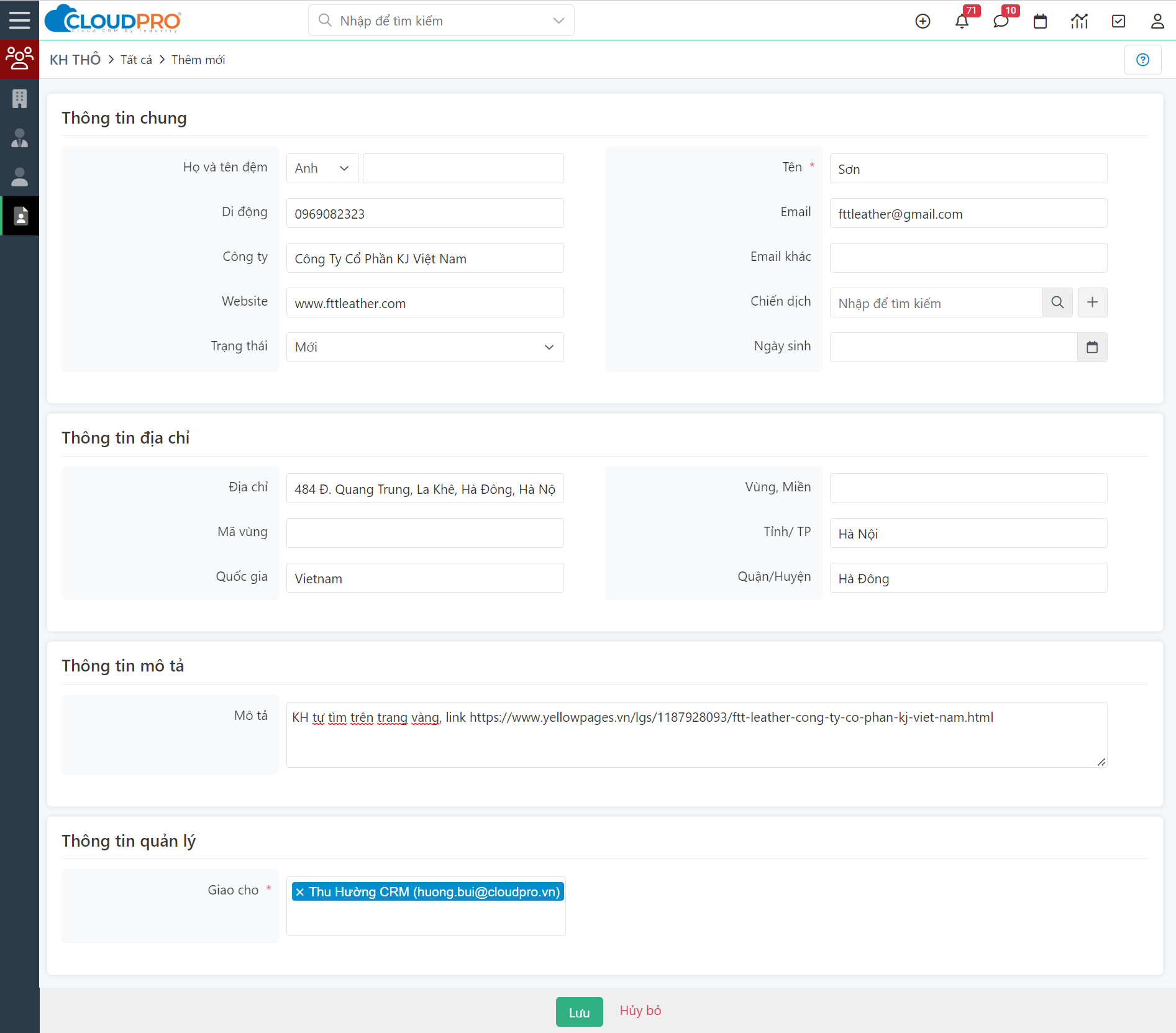This screenshot has width=1176, height=1033.
Task: Click the Địa chỉ address field
Action: [x=425, y=488]
